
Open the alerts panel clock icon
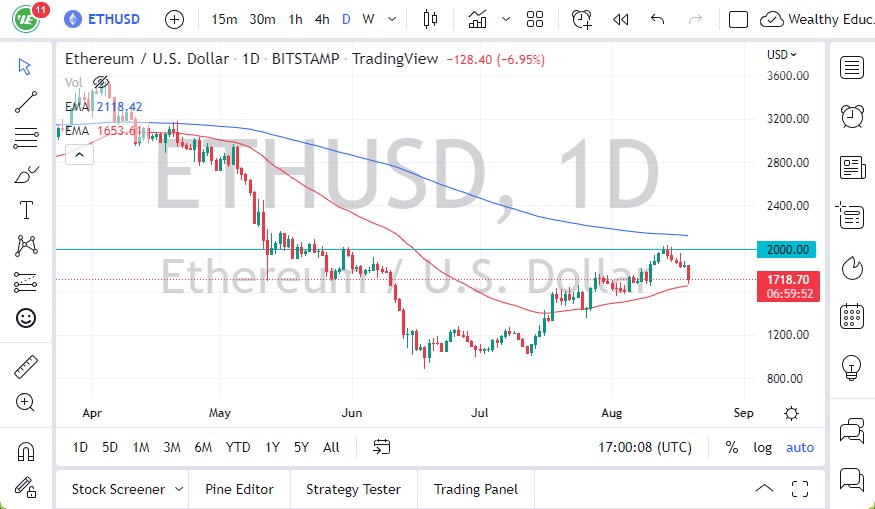pos(852,116)
